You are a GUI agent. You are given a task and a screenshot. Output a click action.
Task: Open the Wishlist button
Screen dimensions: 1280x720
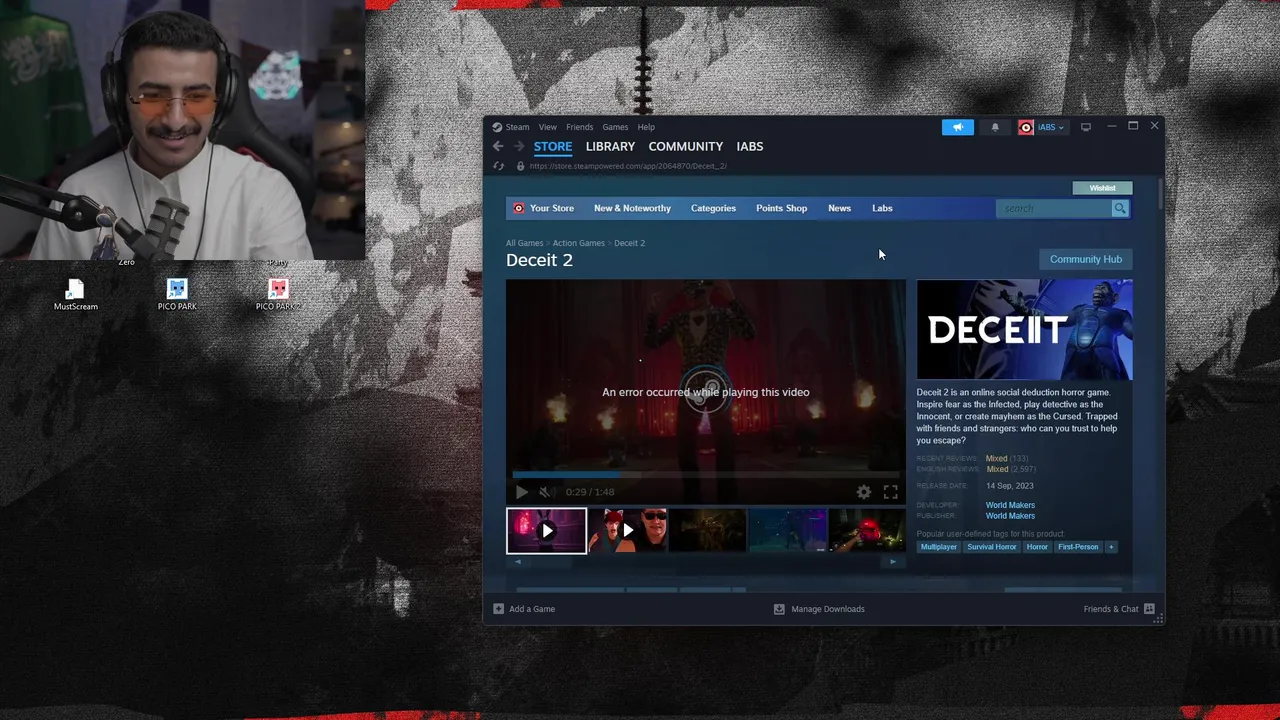coord(1102,188)
